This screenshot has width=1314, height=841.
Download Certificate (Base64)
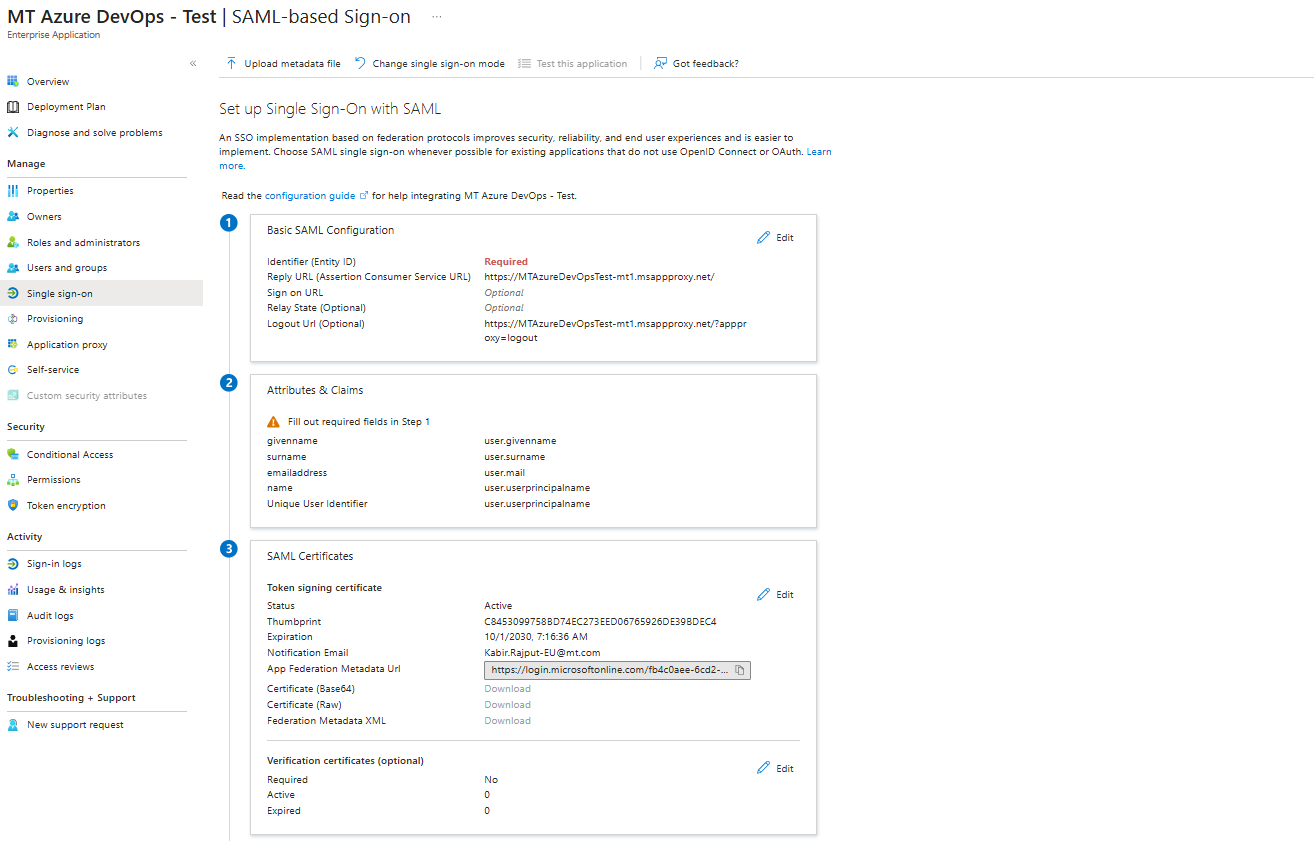coord(508,689)
